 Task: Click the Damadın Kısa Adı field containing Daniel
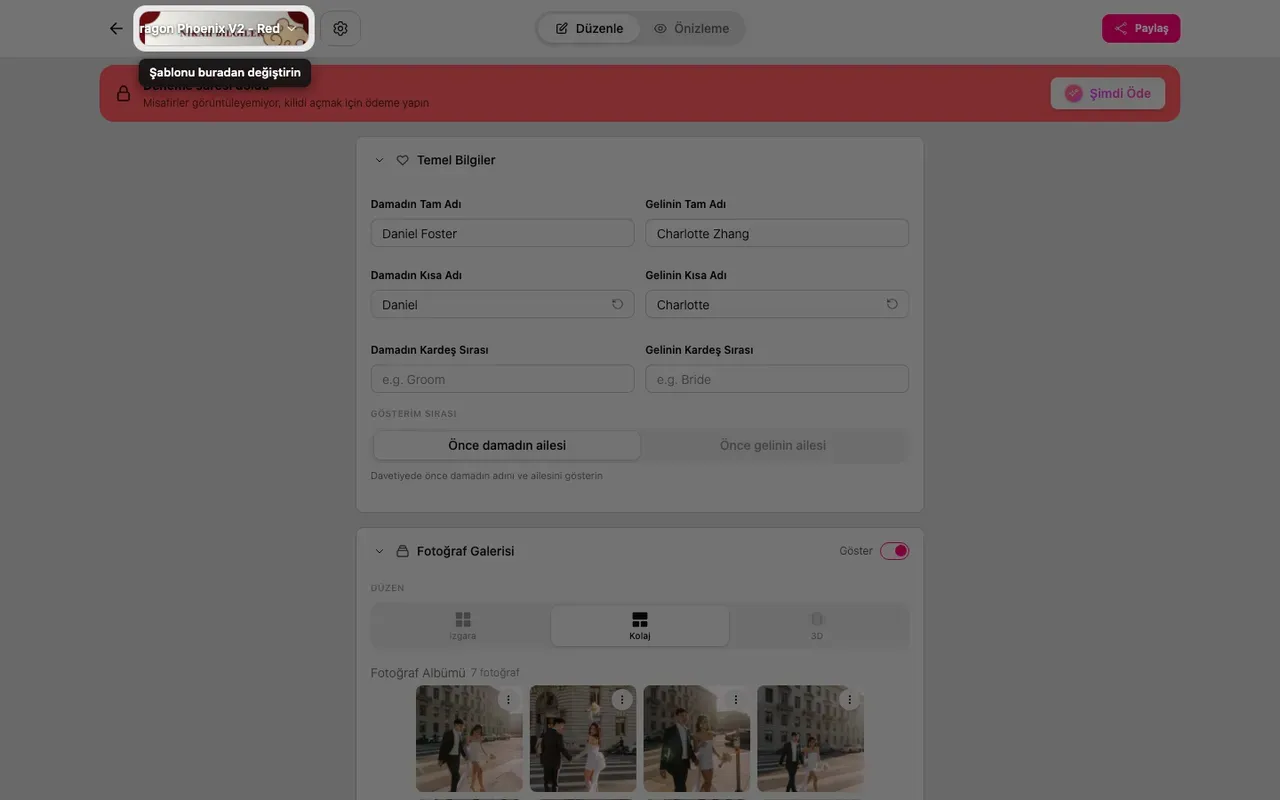coord(502,304)
